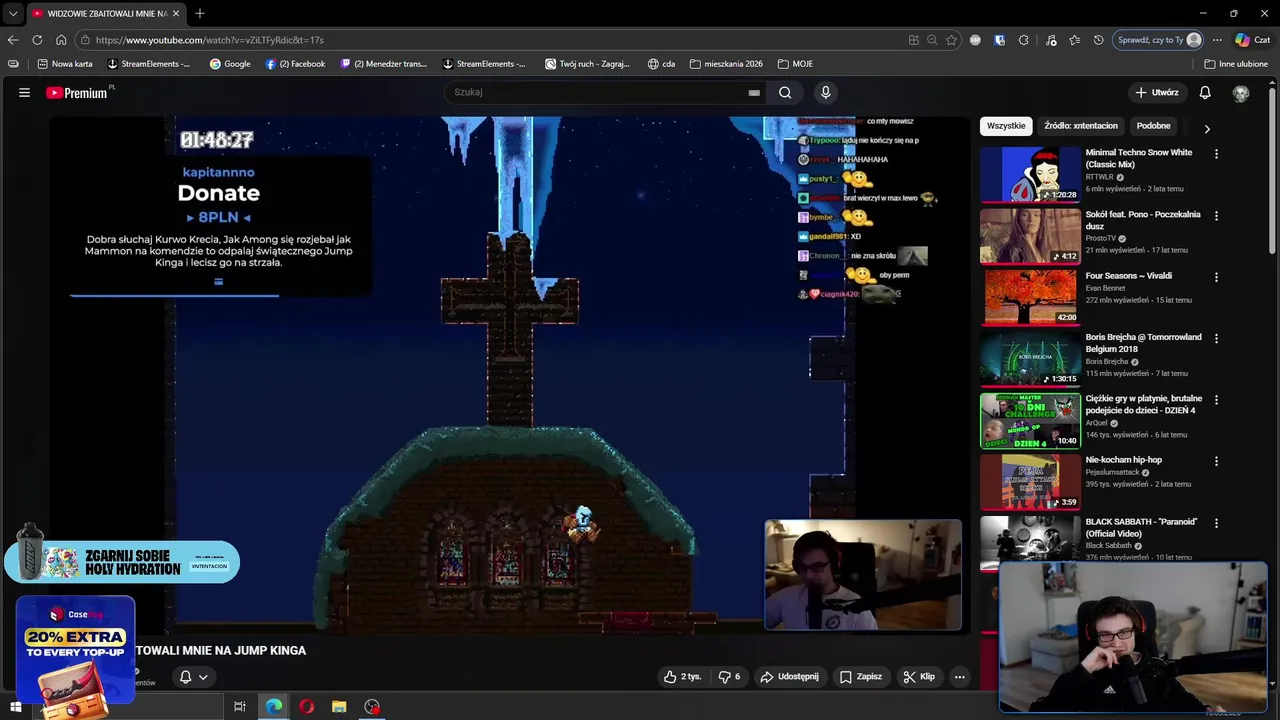Open Windows Start menu

click(x=16, y=707)
